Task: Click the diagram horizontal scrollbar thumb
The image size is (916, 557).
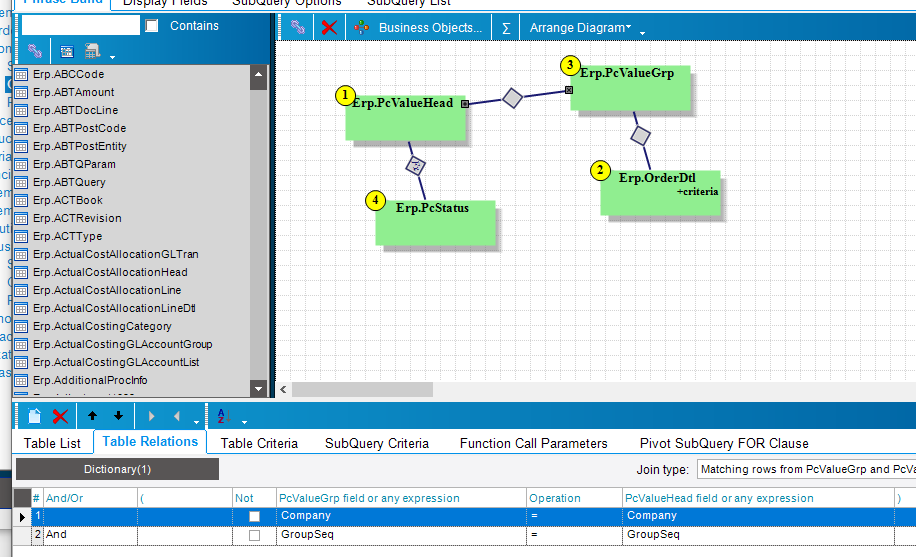Action: pyautogui.click(x=362, y=389)
